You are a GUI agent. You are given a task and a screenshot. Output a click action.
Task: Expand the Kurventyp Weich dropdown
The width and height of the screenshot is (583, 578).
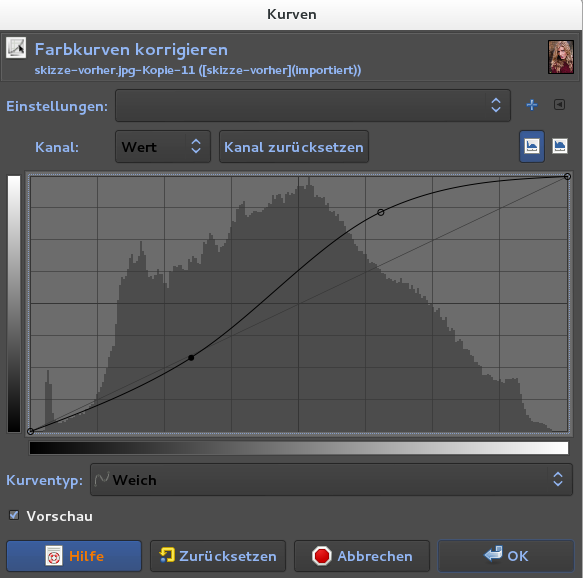tap(331, 479)
